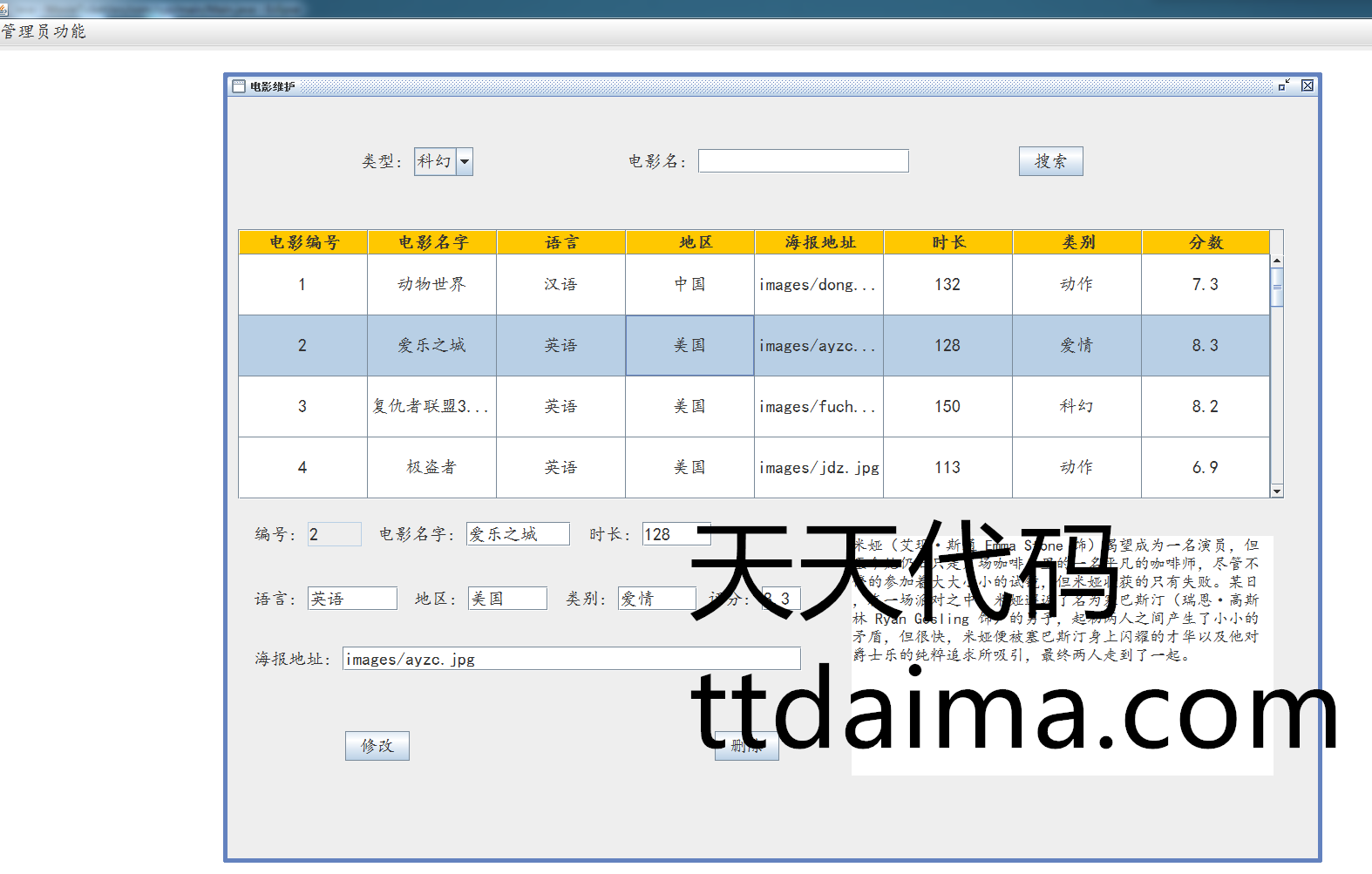
Task: Maximize the 电影维护 internal window
Action: (x=1283, y=85)
